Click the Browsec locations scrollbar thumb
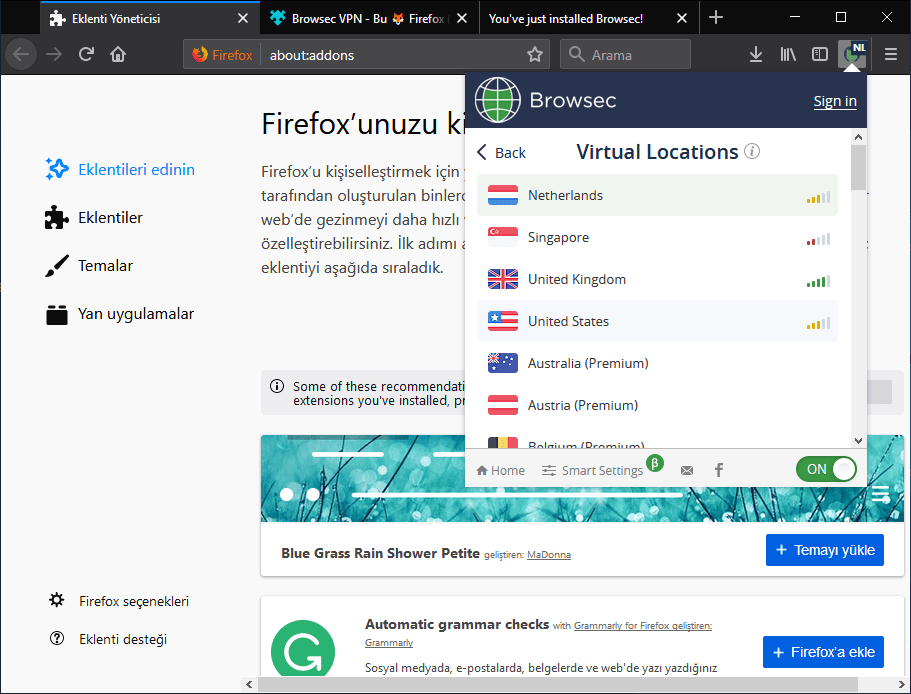The image size is (911, 694). [858, 167]
